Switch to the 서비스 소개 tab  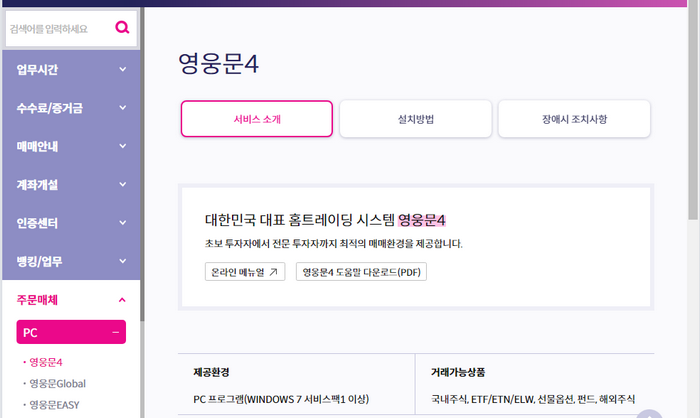(x=257, y=119)
